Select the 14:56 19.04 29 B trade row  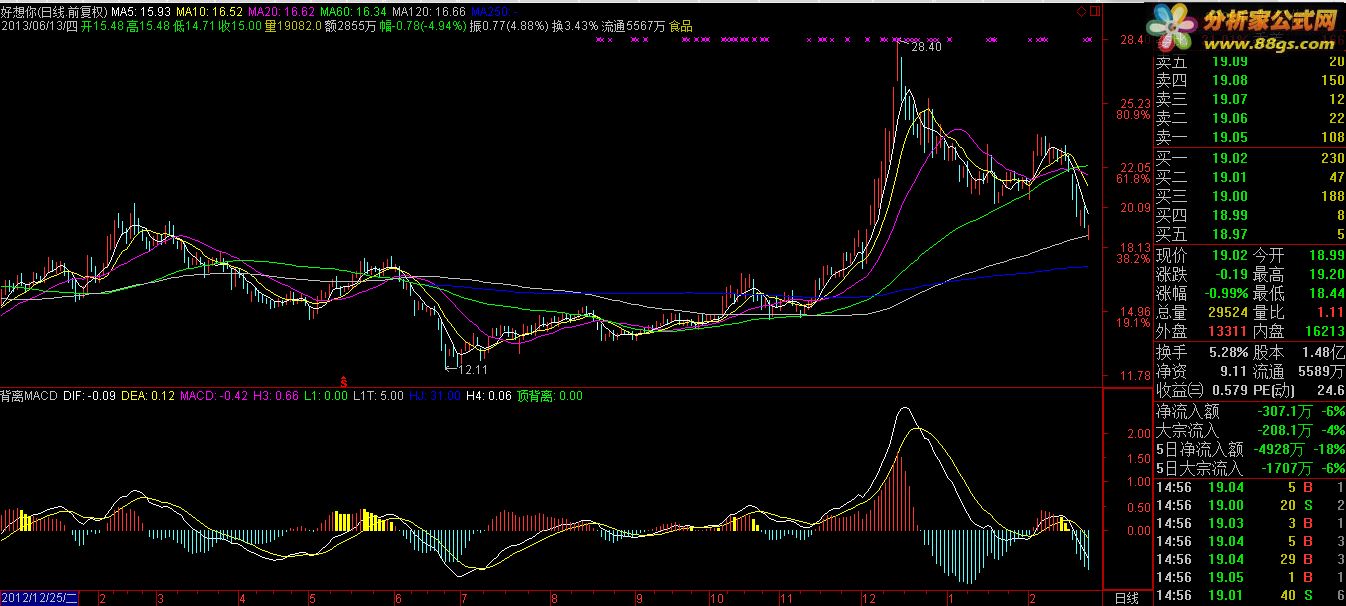tap(1250, 560)
